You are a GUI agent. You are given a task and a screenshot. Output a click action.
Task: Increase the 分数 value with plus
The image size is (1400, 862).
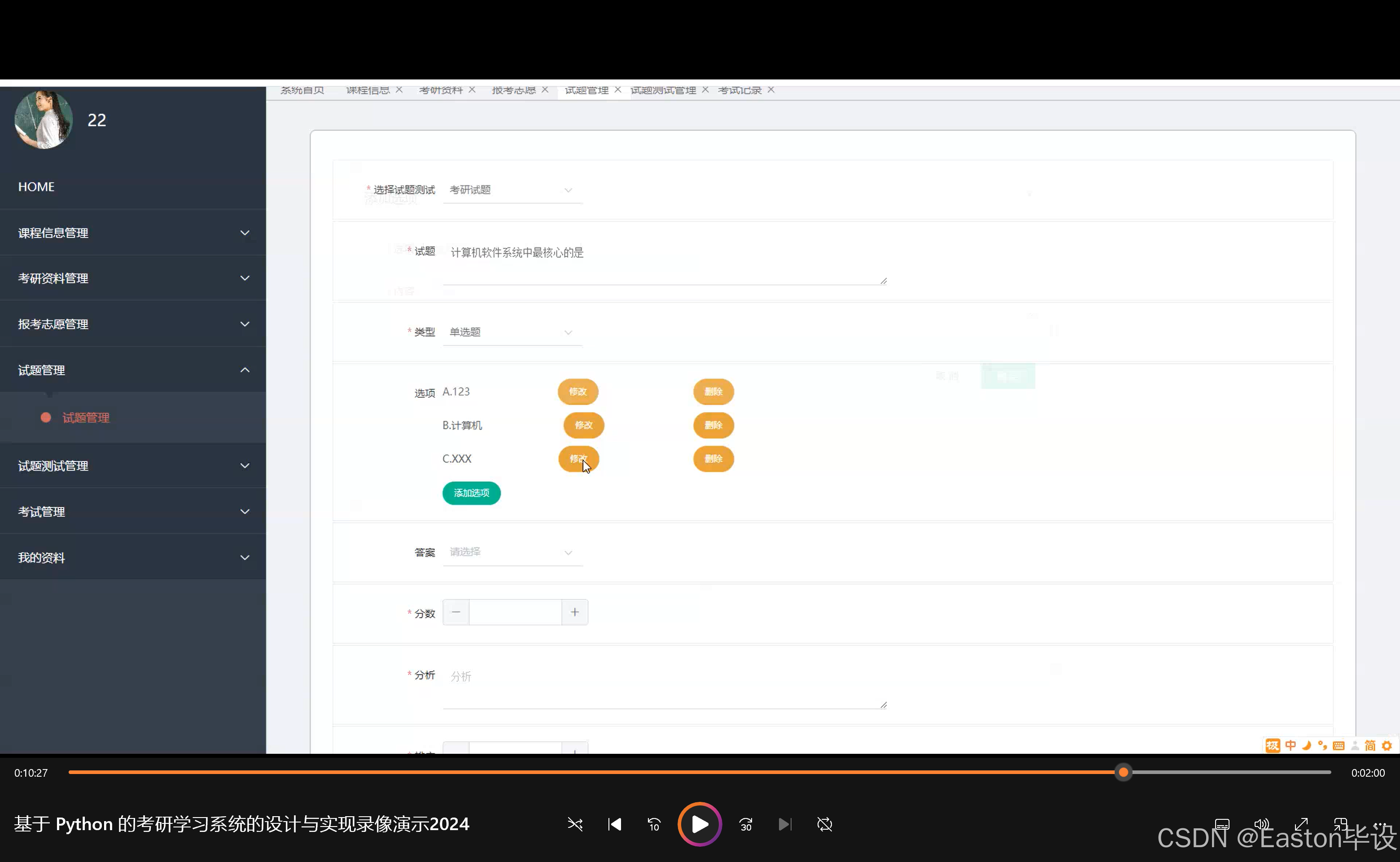tap(575, 612)
